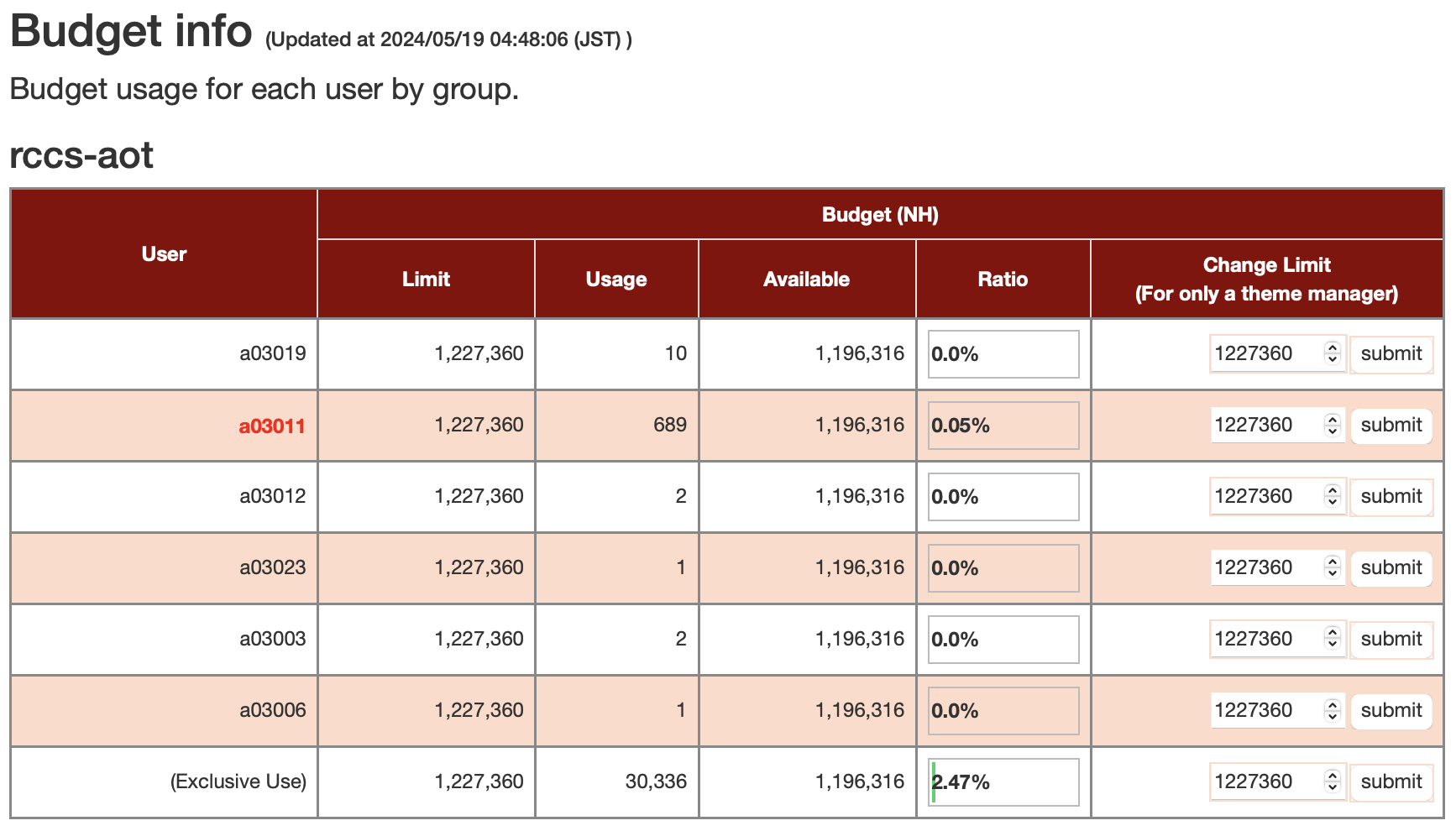Click the 0.0% ratio bar for a03019
The image size is (1456, 831).
1003,354
